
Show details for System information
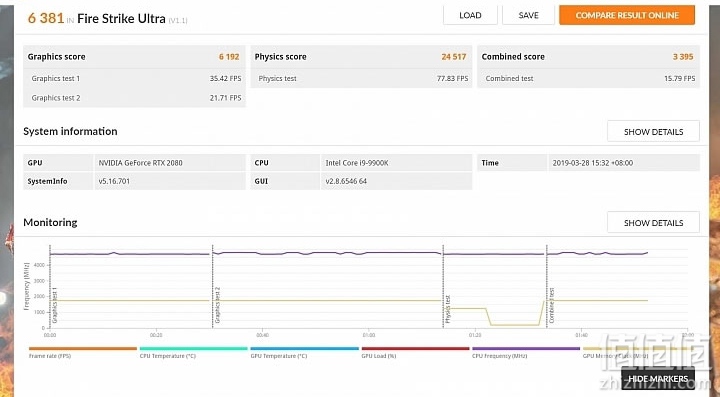point(653,132)
